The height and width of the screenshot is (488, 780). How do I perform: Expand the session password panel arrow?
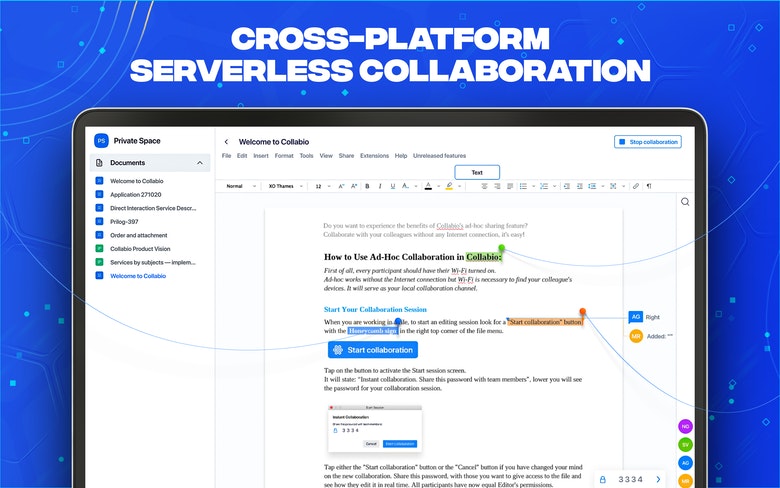(659, 480)
